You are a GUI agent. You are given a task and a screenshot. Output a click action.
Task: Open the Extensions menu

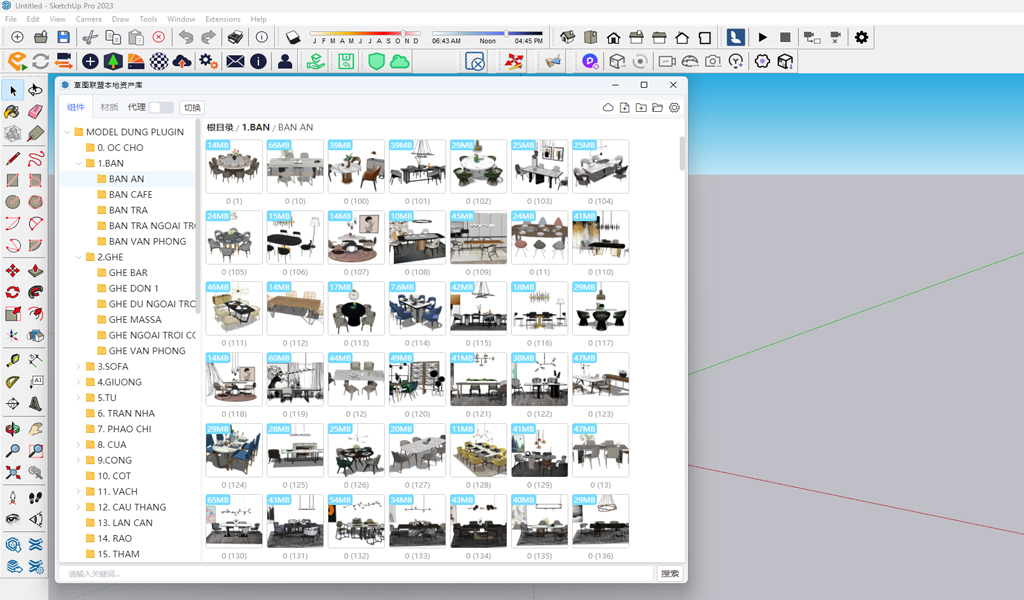(222, 19)
